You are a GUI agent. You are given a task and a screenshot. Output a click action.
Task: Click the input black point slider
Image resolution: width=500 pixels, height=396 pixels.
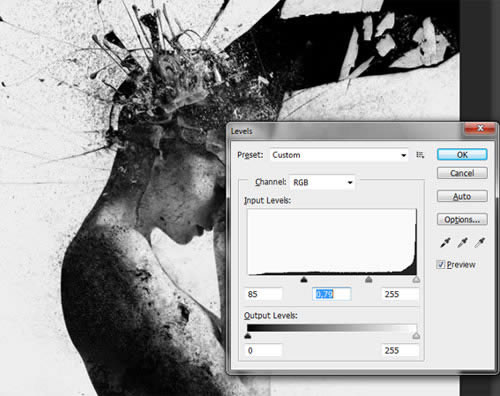(304, 279)
